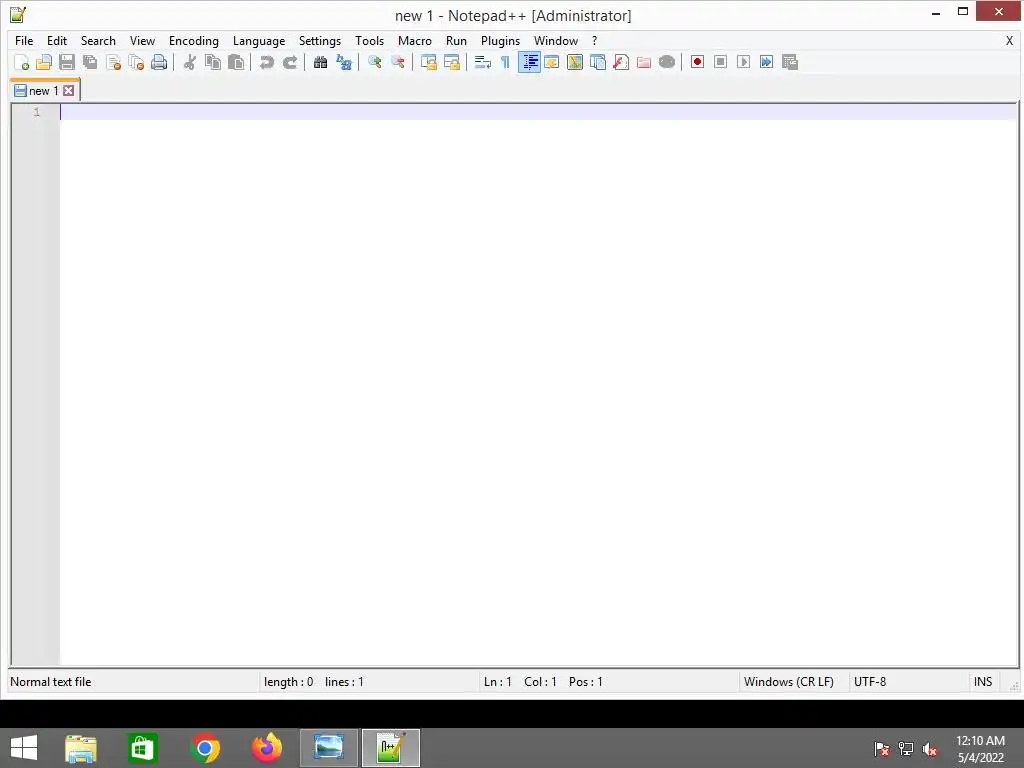1024x768 pixels.
Task: Open Firefox from the taskbar
Action: tap(267, 748)
